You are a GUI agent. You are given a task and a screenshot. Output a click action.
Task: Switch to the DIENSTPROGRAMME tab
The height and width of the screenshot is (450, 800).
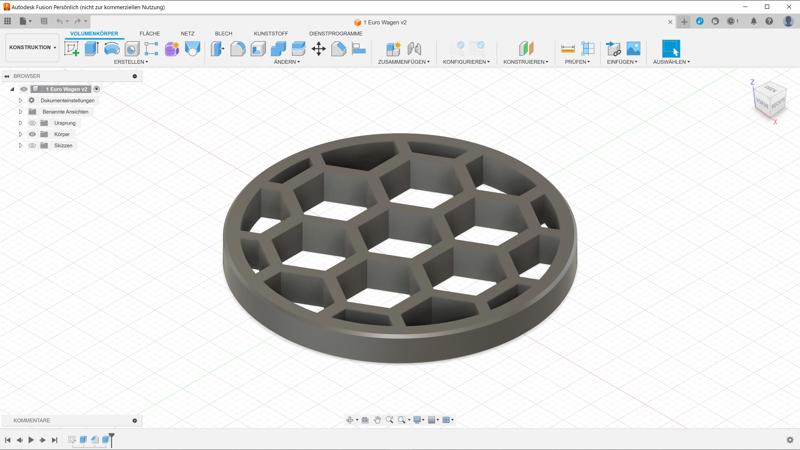[336, 33]
